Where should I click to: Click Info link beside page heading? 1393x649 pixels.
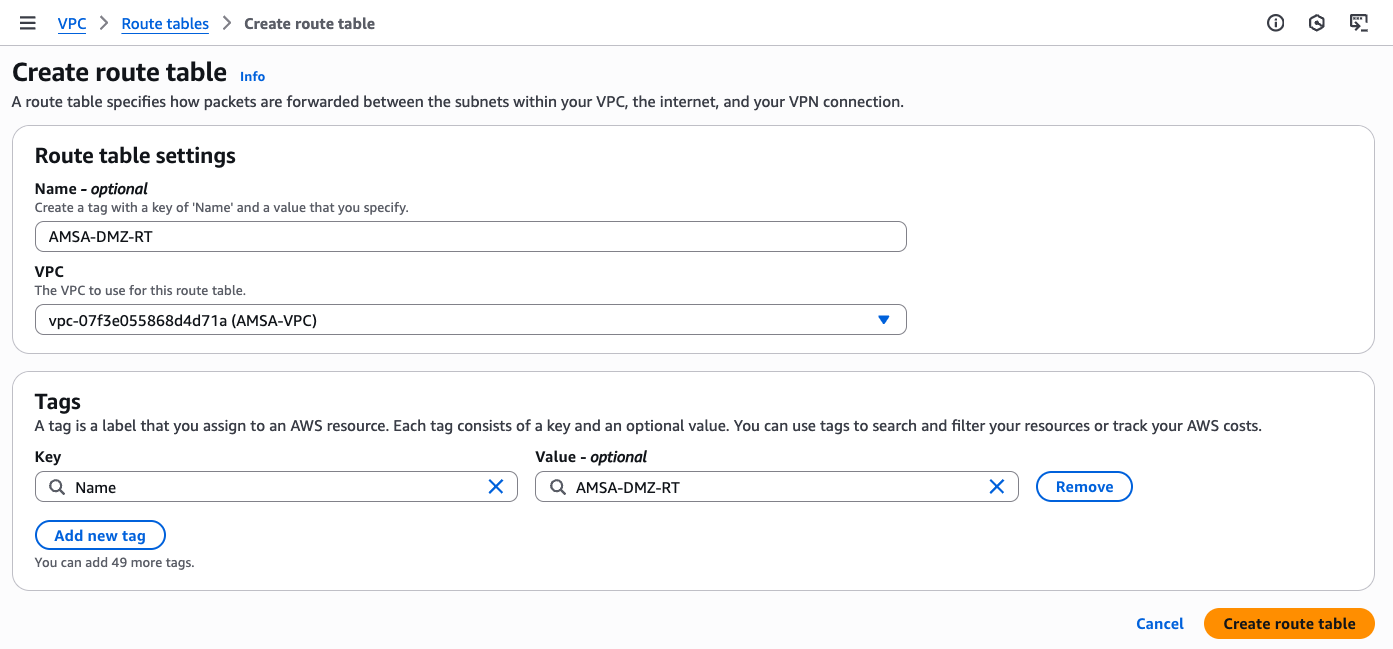[x=253, y=76]
